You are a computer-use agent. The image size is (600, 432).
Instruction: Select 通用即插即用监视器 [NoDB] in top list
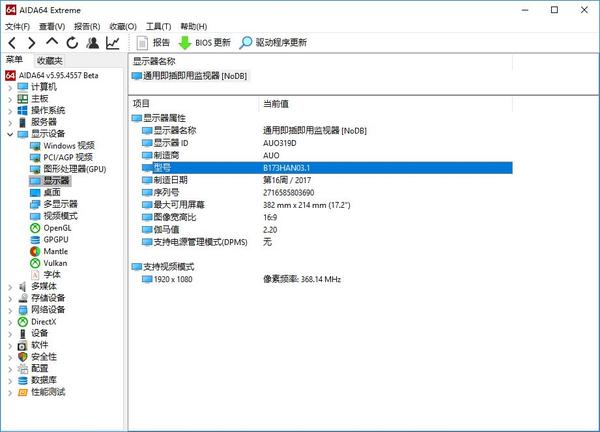tap(189, 76)
